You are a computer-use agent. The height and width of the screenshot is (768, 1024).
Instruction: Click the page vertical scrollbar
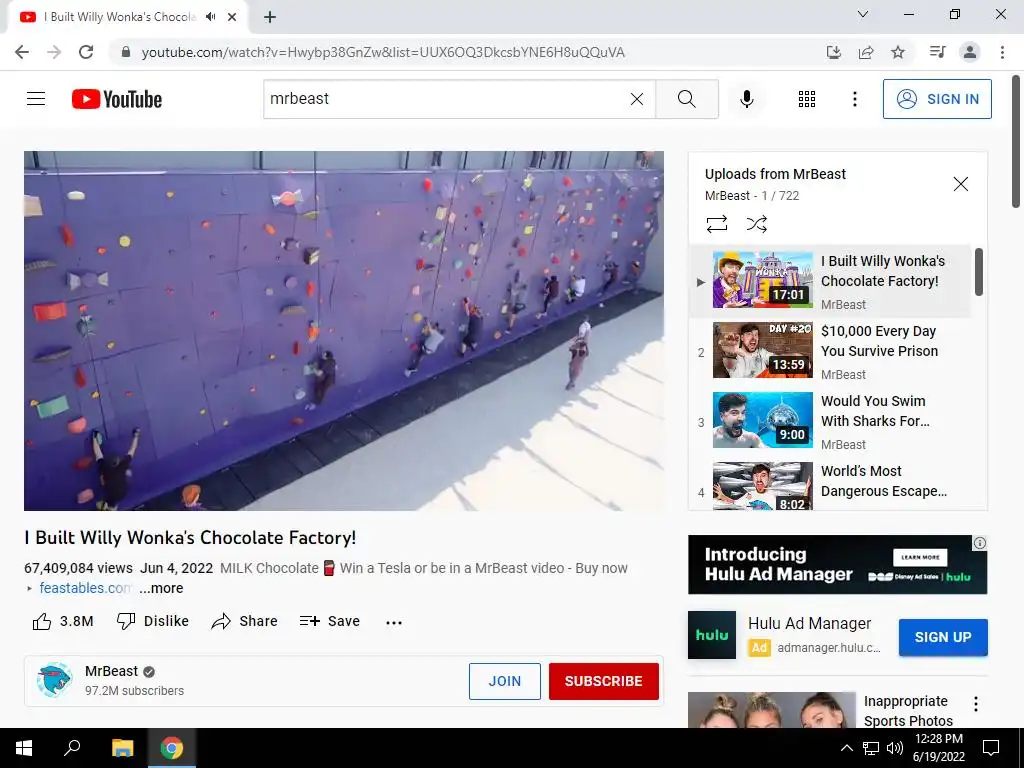pos(1016,141)
